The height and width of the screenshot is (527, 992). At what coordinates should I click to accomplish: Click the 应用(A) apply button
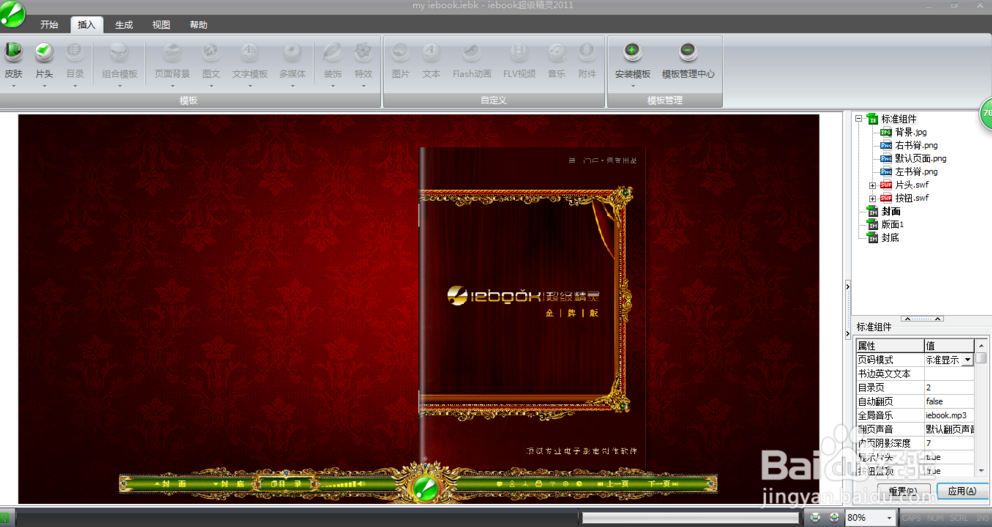[x=961, y=491]
